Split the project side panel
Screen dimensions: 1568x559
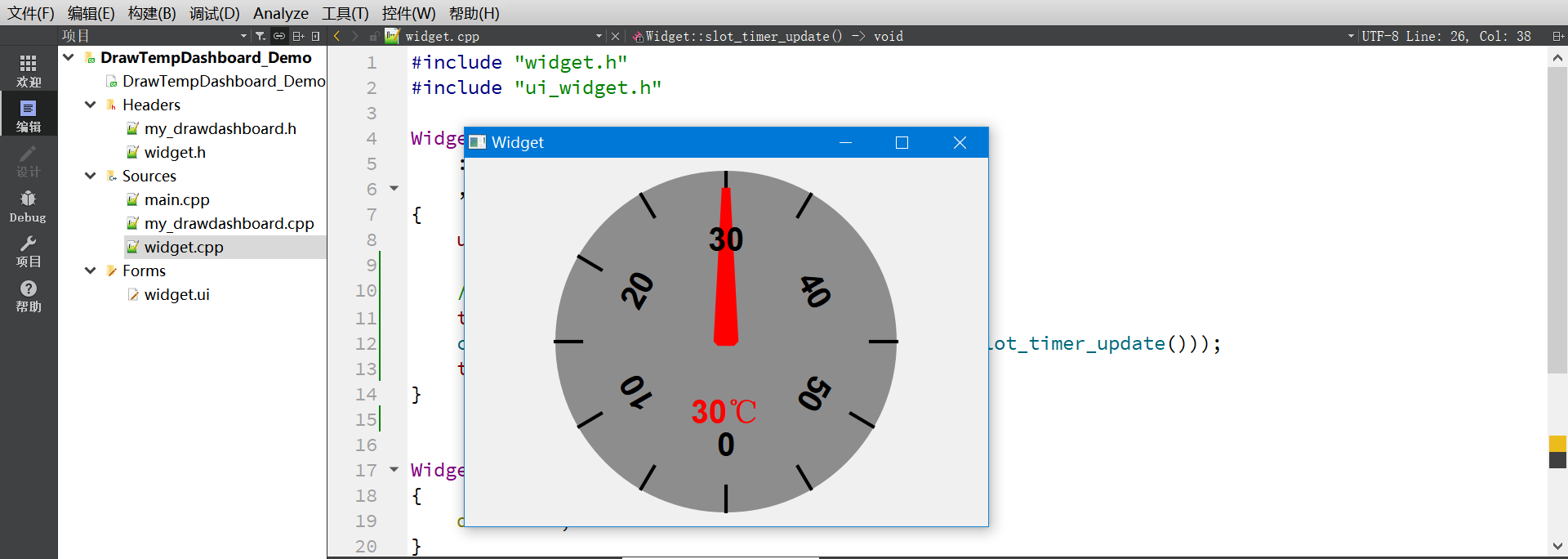[298, 36]
